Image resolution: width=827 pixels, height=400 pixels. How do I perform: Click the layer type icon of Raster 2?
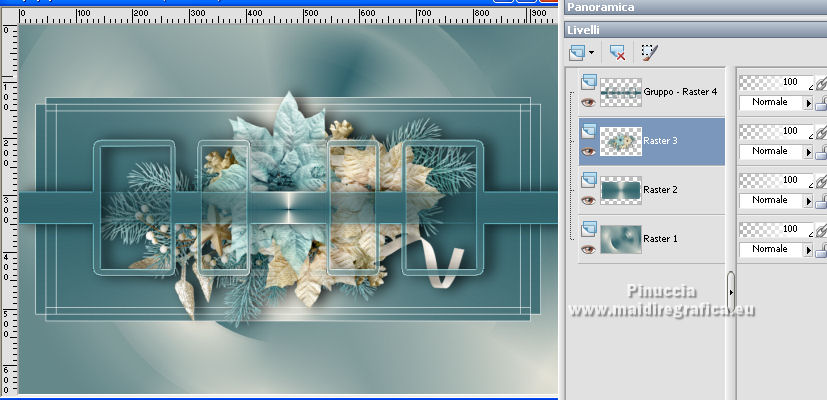pos(589,180)
